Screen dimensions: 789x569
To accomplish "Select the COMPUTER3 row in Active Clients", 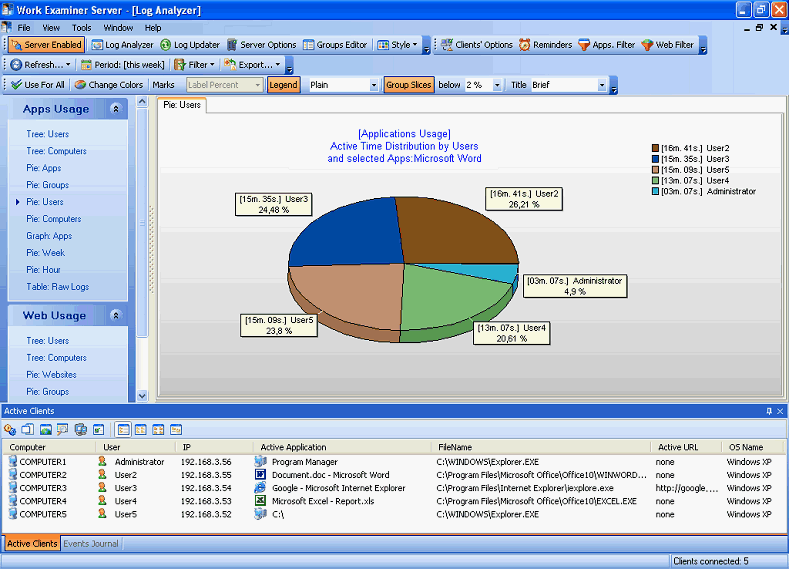I will pyautogui.click(x=392, y=488).
